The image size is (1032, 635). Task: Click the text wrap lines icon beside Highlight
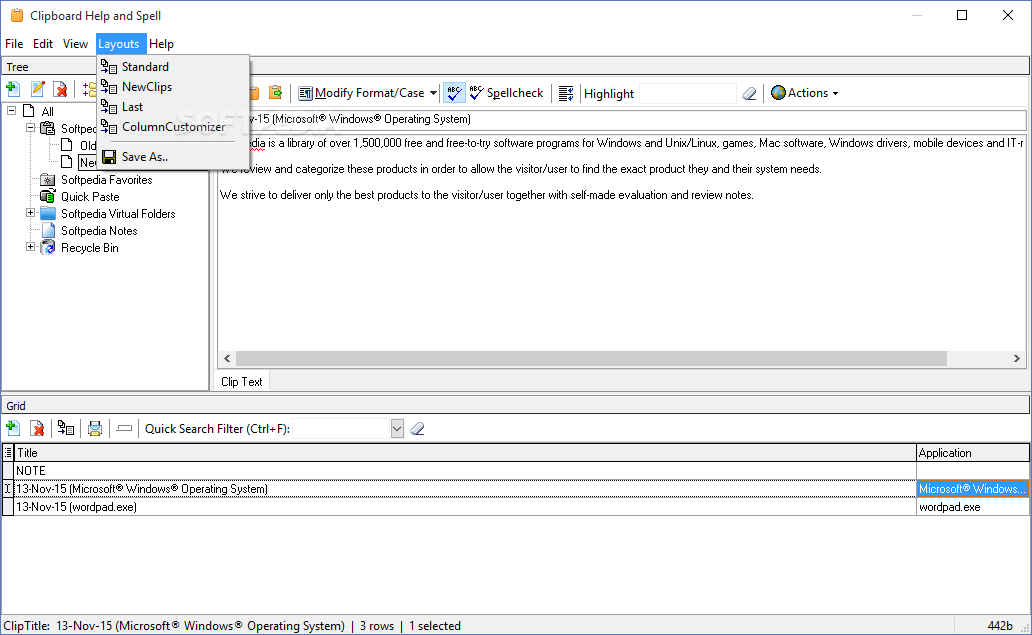(x=566, y=93)
